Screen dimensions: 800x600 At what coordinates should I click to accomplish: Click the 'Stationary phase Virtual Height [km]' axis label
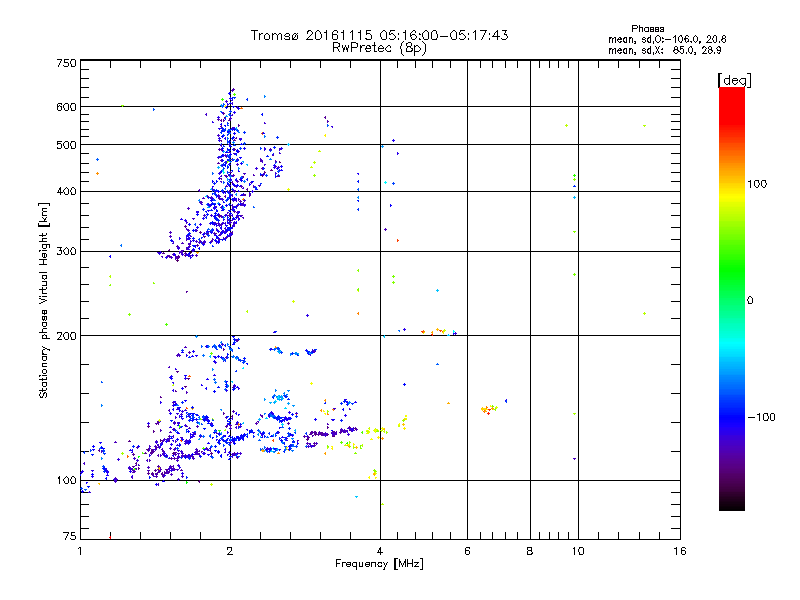44,301
